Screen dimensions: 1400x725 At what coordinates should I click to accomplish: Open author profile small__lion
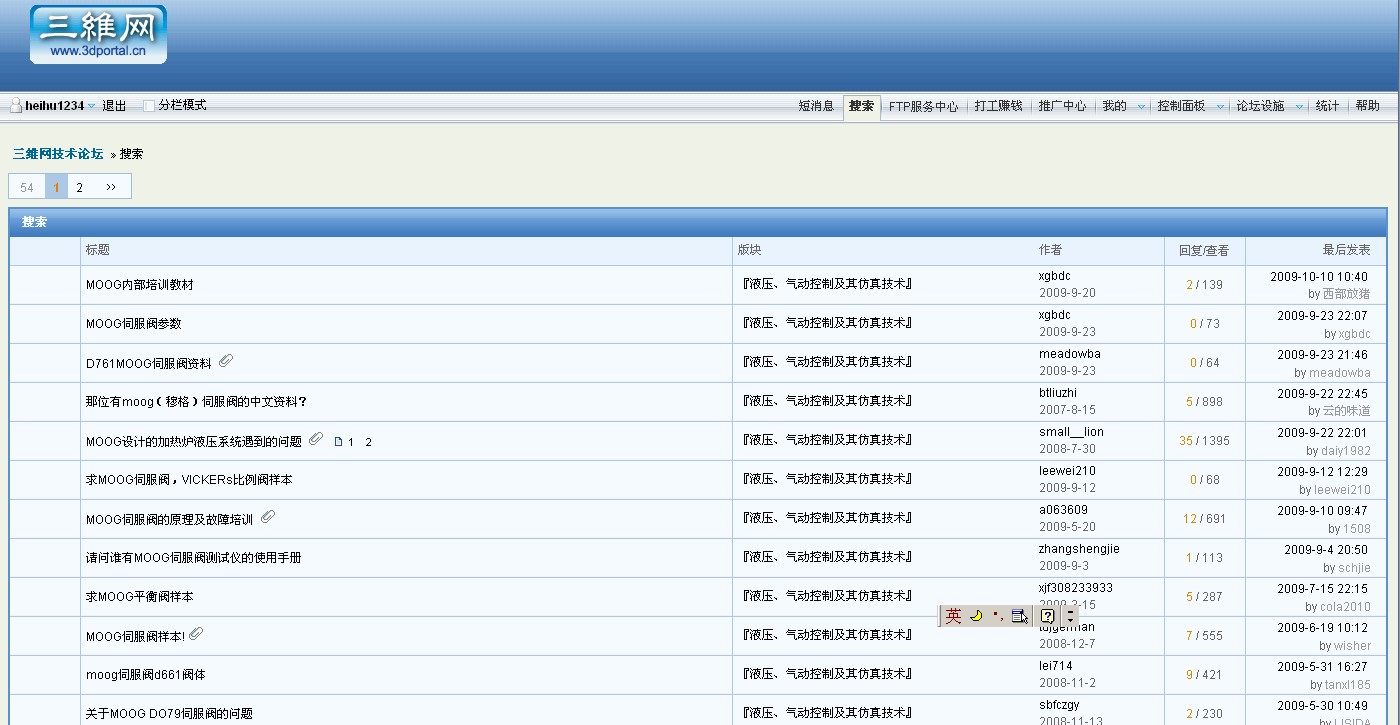point(1071,432)
